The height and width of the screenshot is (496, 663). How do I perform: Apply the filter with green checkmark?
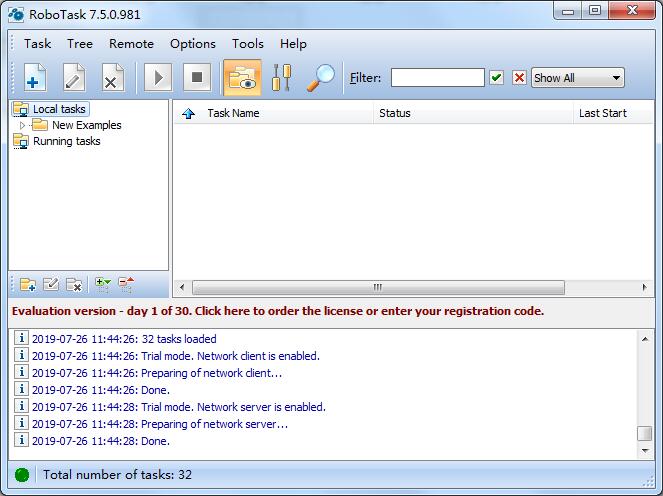[x=496, y=78]
